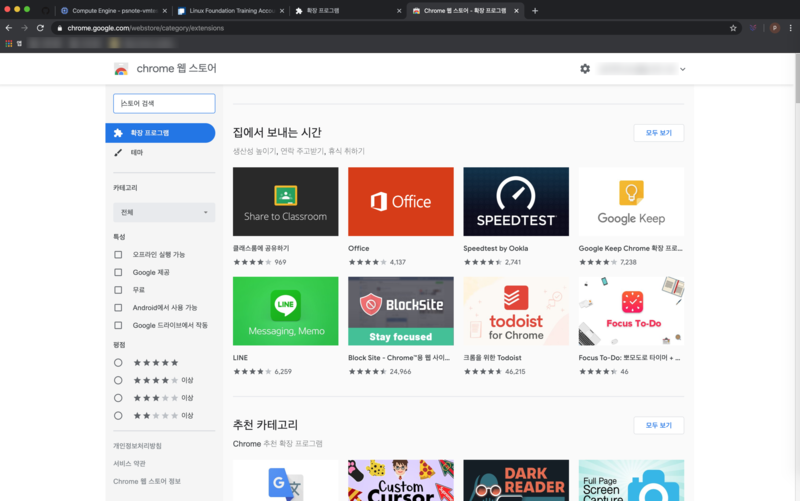Screen dimensions: 800x501
Task: Check the Android에서 사용 가능 checkbox
Action: [x=118, y=308]
